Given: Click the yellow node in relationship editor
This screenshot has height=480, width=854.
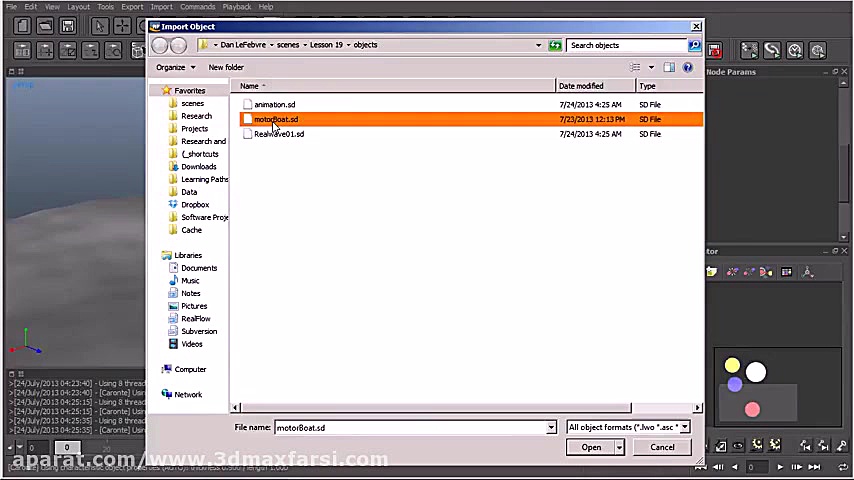Looking at the screenshot, I should point(733,365).
